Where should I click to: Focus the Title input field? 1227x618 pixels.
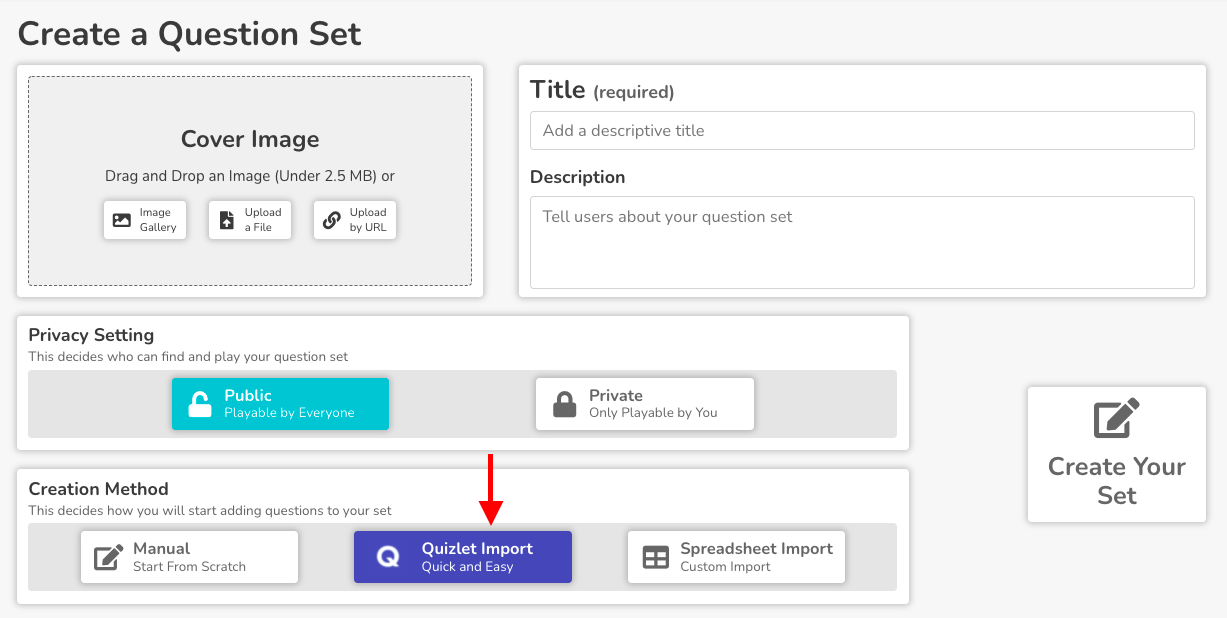coord(862,131)
